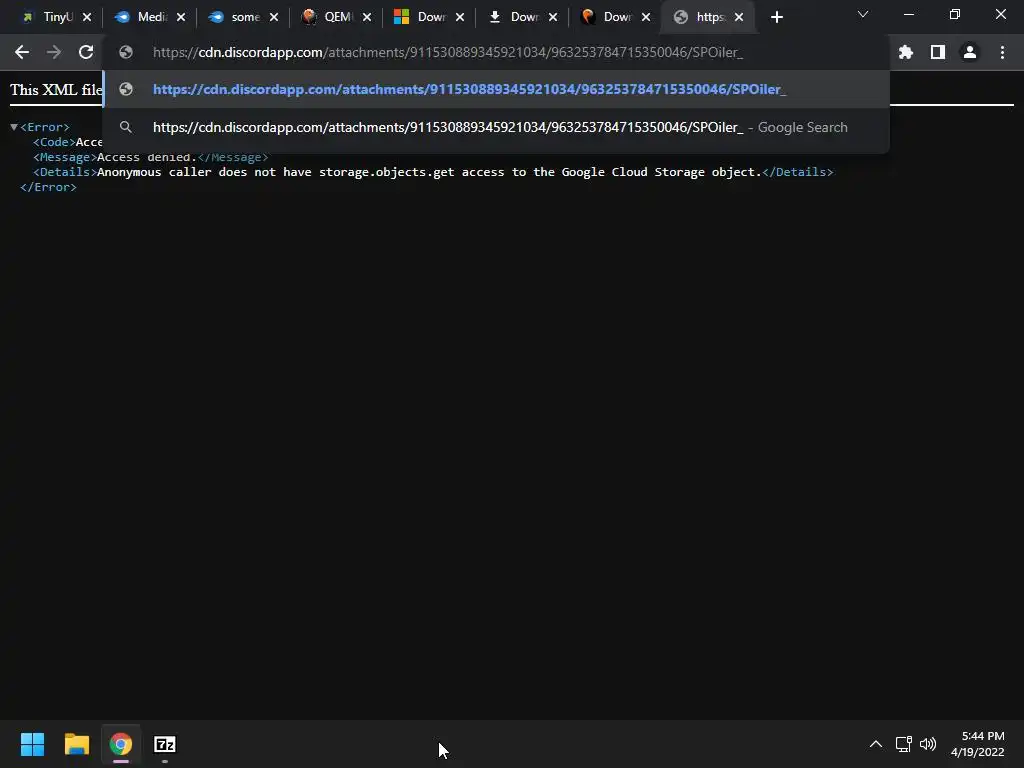Screen dimensions: 1024x768
Task: Click the address bar URL field
Action: coord(496,52)
